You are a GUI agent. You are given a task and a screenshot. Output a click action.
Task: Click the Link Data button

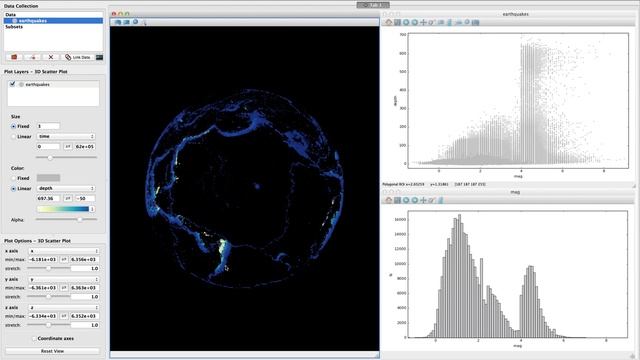(x=78, y=57)
